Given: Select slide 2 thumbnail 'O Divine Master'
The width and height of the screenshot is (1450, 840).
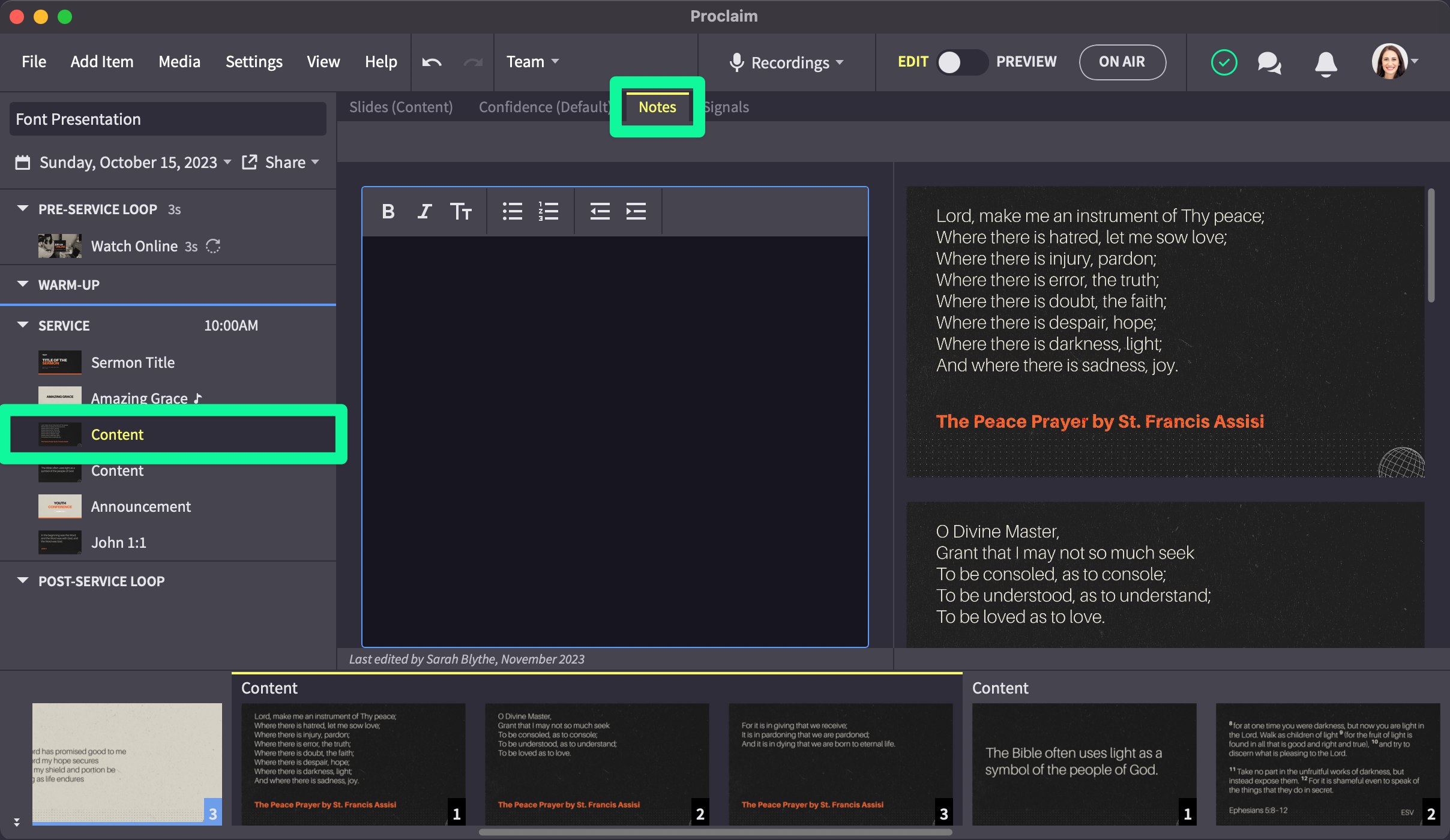Looking at the screenshot, I should pyautogui.click(x=597, y=763).
